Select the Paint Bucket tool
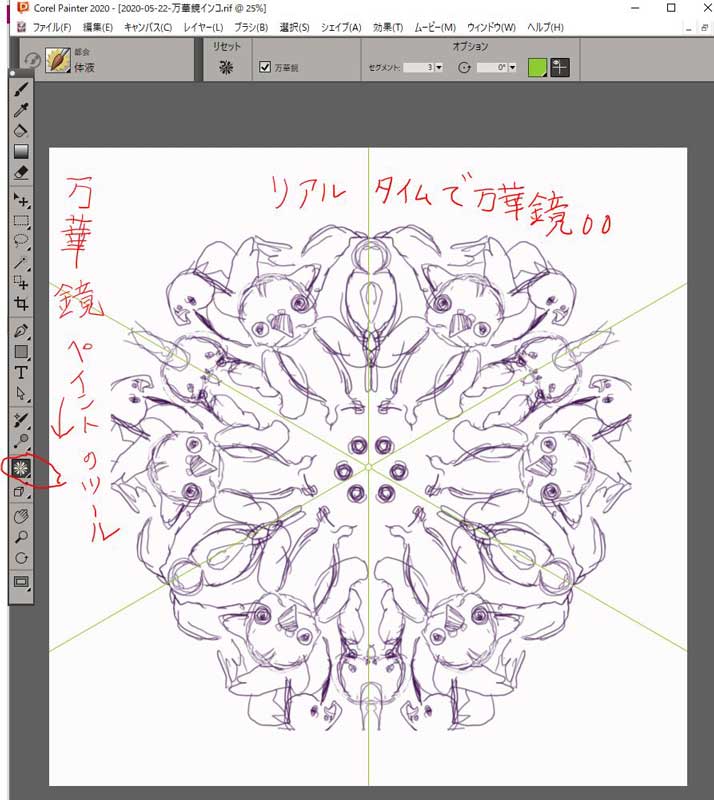This screenshot has height=800, width=714. (20, 131)
